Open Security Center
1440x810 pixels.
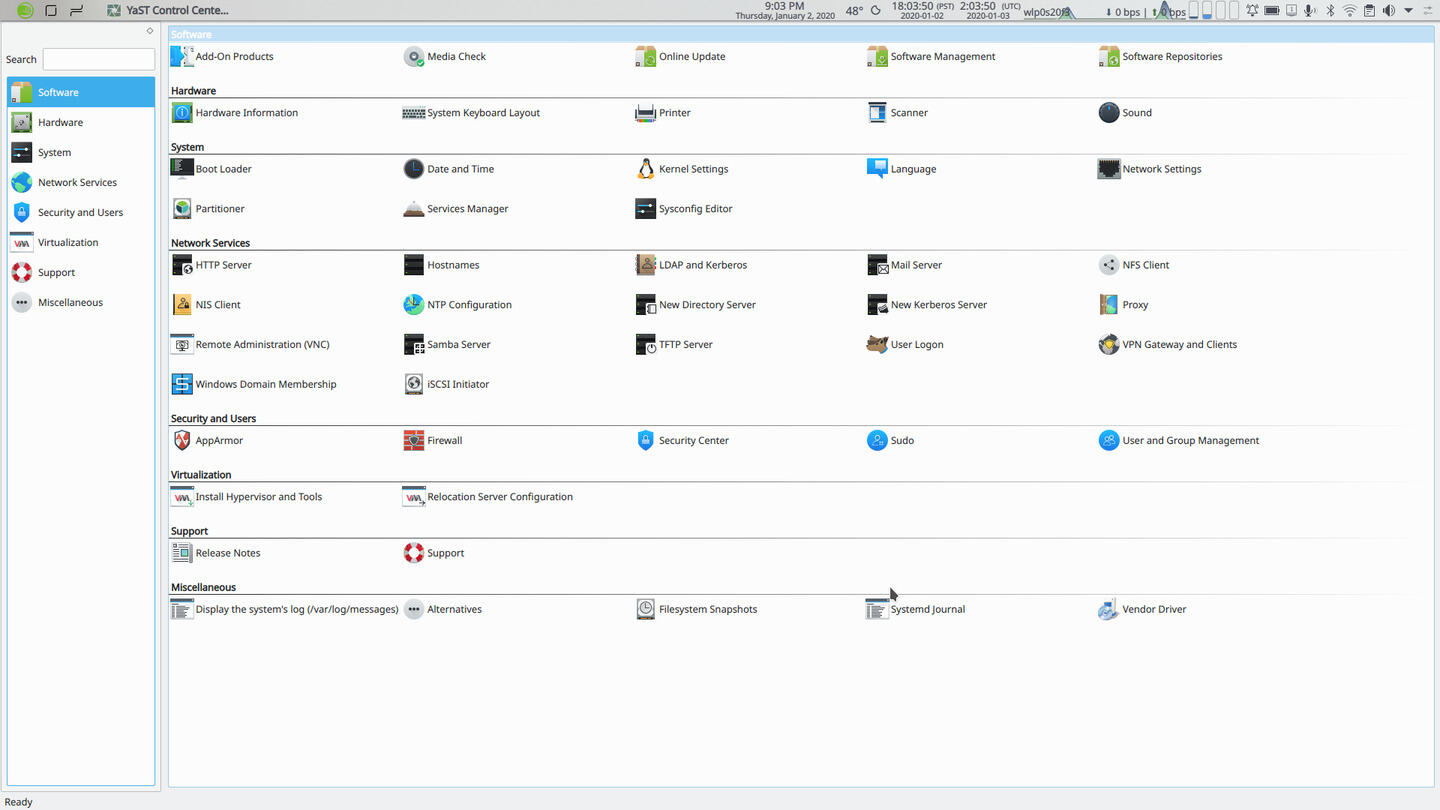[682, 441]
